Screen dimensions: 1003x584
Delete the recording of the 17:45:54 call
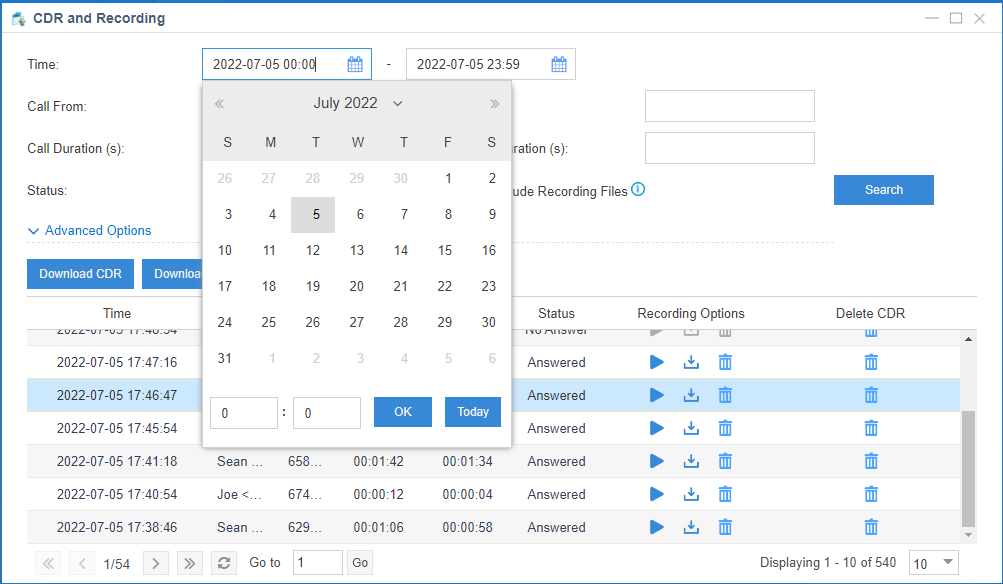(725, 428)
